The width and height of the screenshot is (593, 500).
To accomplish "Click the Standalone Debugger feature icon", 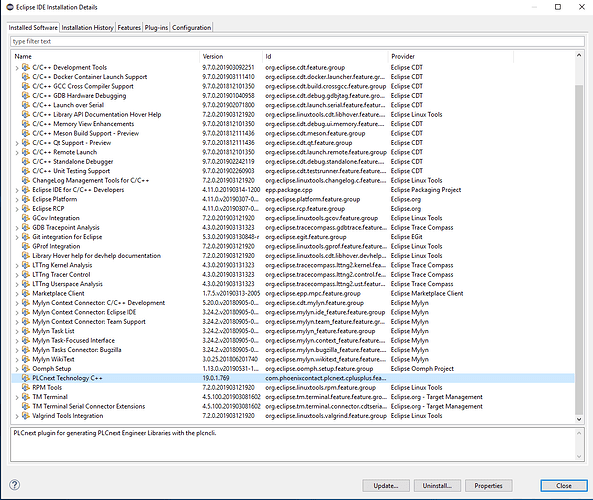I will [26, 161].
